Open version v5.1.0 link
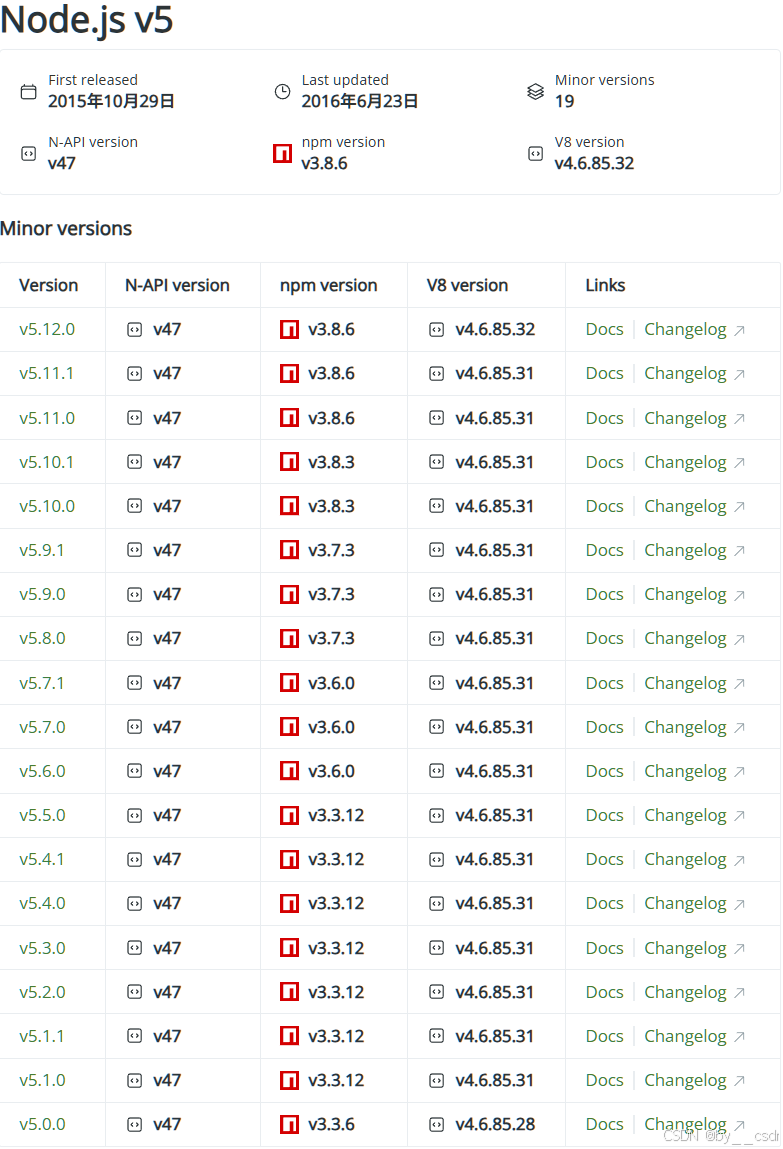 (42, 1080)
